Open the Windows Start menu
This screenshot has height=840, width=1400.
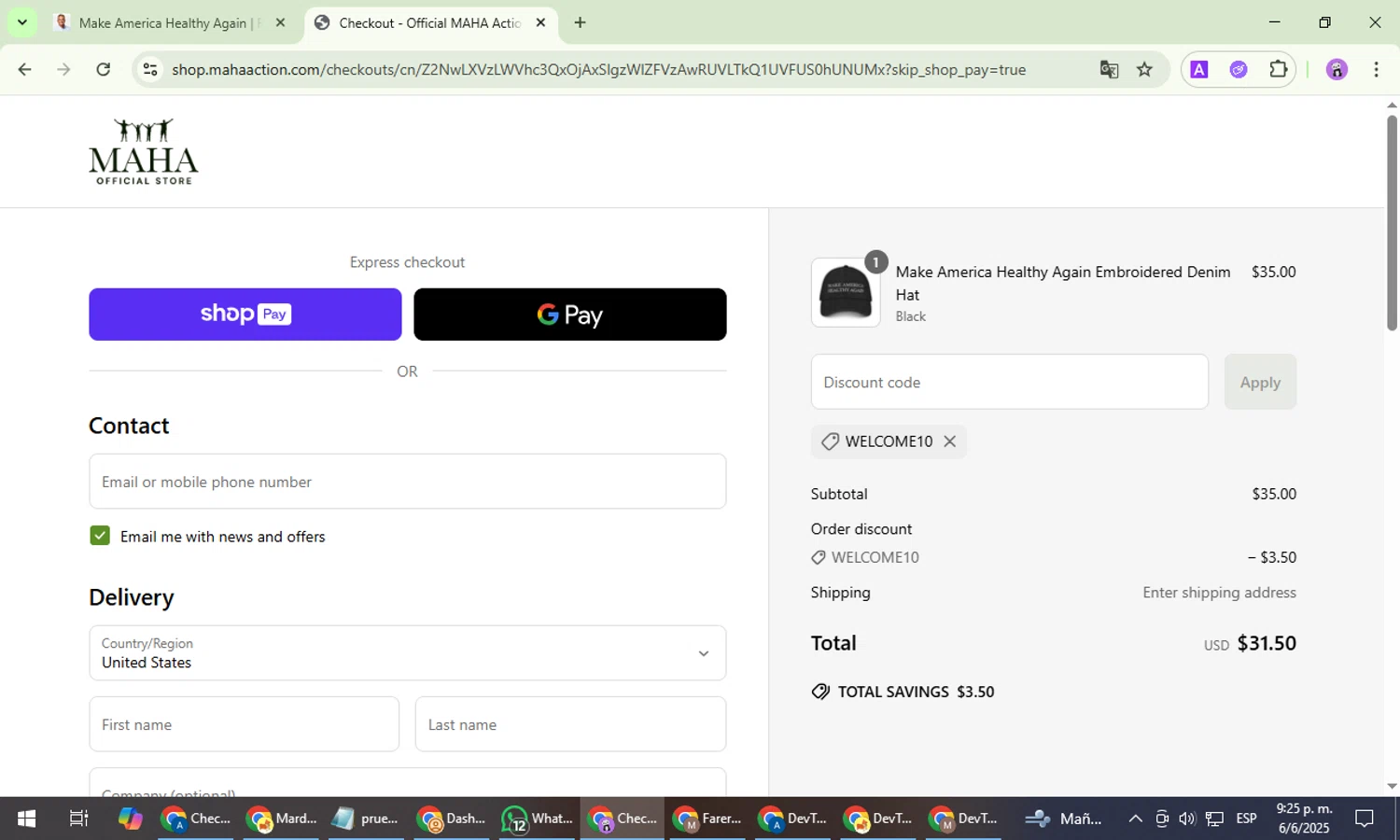(x=26, y=819)
